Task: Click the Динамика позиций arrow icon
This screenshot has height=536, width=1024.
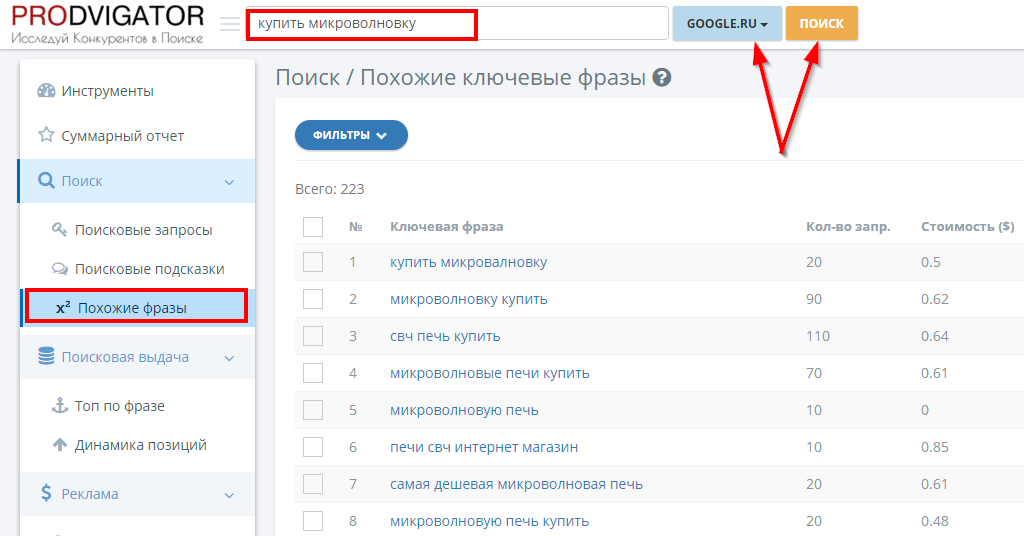Action: (59, 445)
